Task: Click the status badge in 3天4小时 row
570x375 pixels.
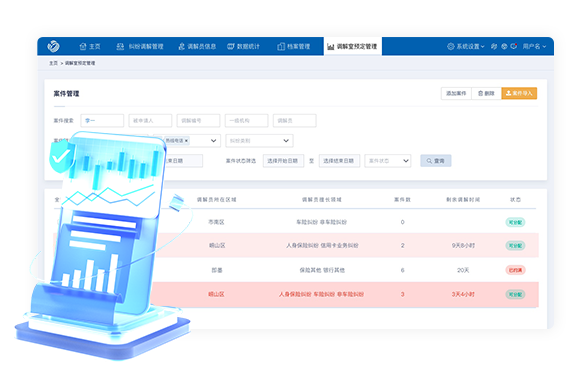Action: [515, 294]
